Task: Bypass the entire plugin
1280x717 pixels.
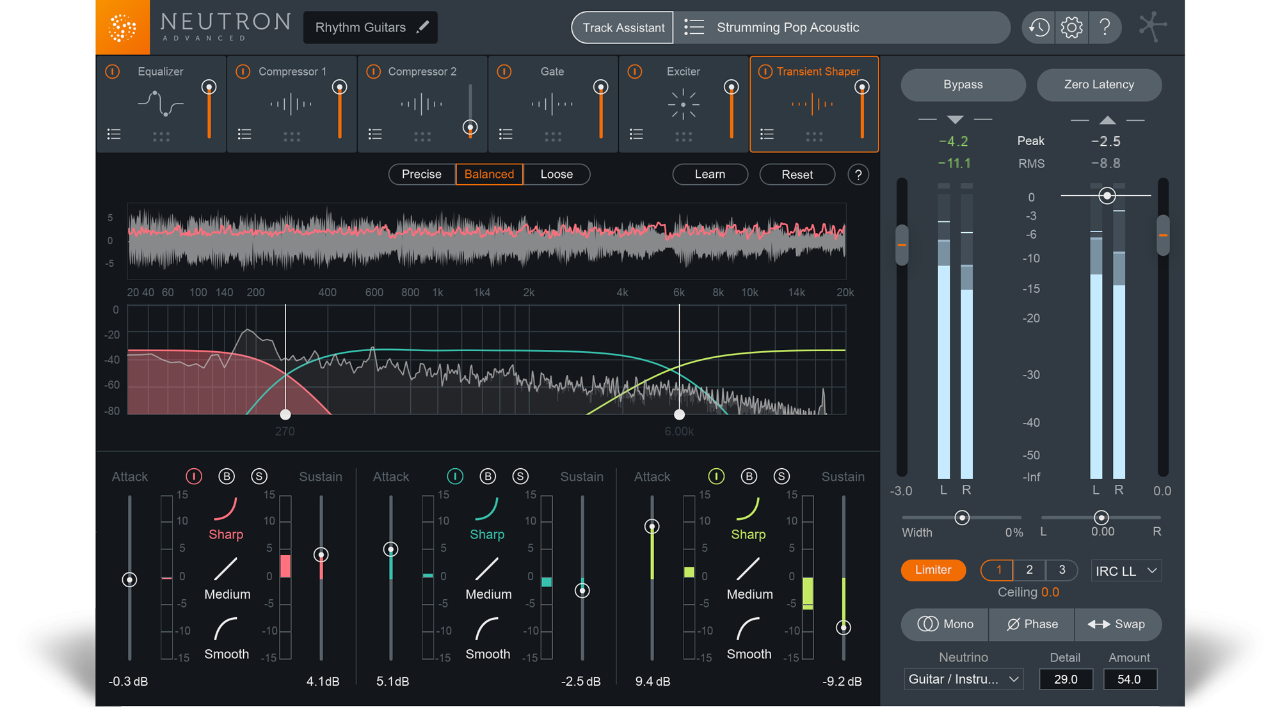Action: click(x=962, y=85)
